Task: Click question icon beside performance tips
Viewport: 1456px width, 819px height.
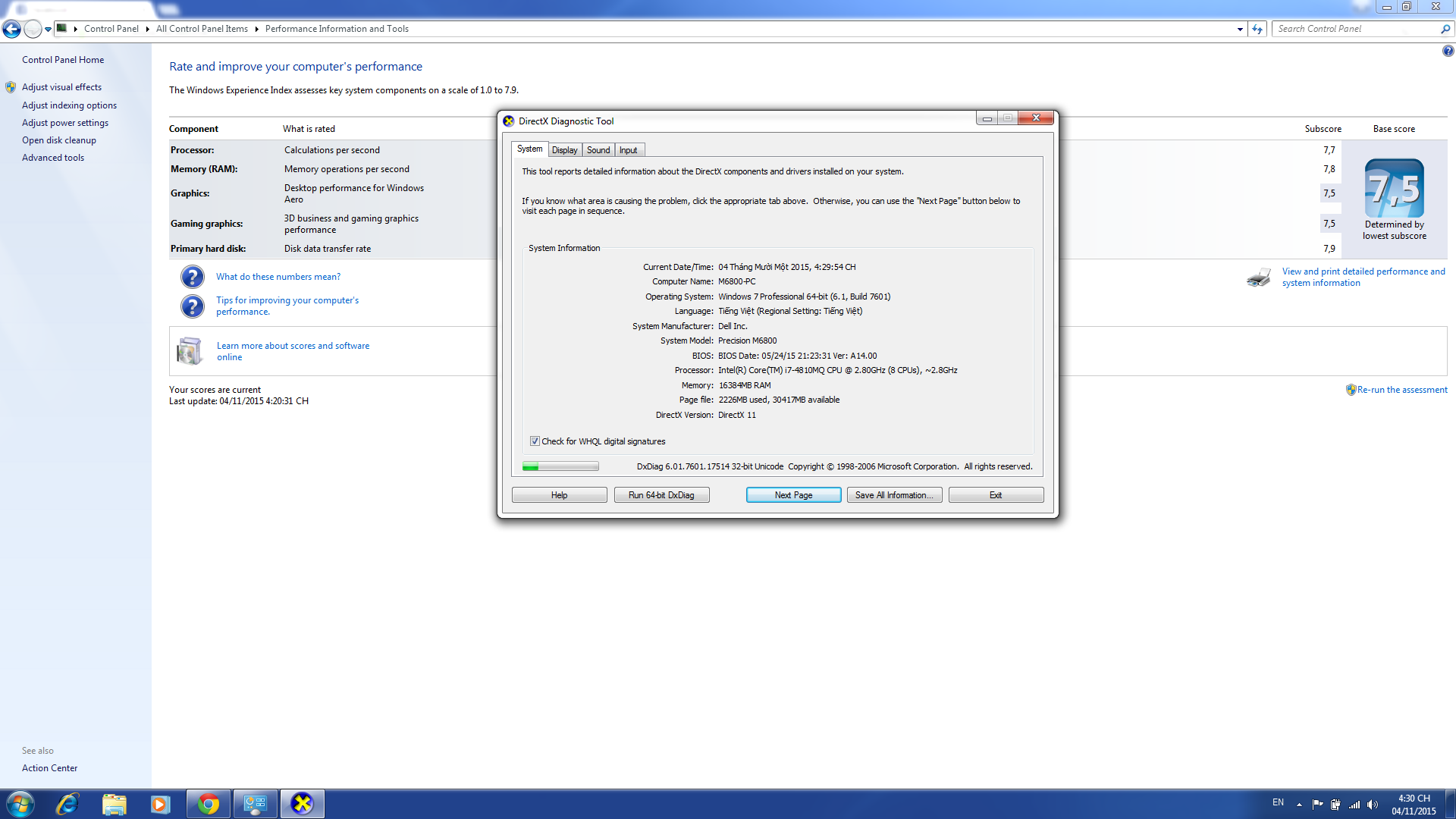Action: 193,306
